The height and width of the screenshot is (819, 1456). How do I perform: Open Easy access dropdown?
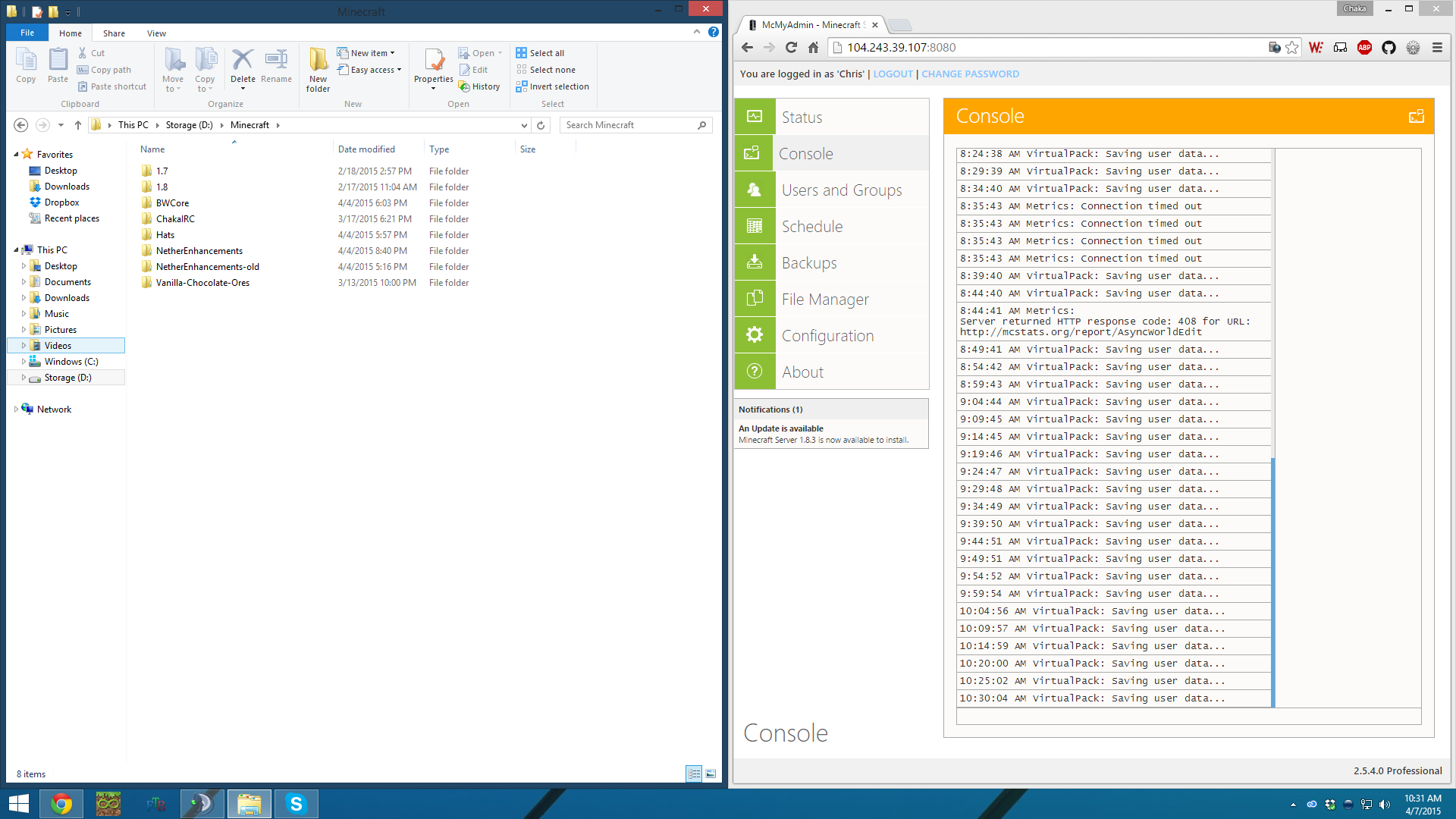pos(369,70)
